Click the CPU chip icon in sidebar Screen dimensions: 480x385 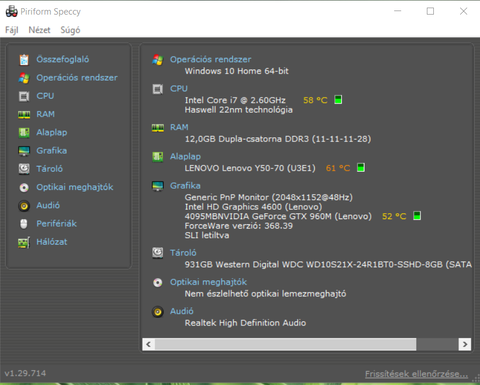(24, 96)
